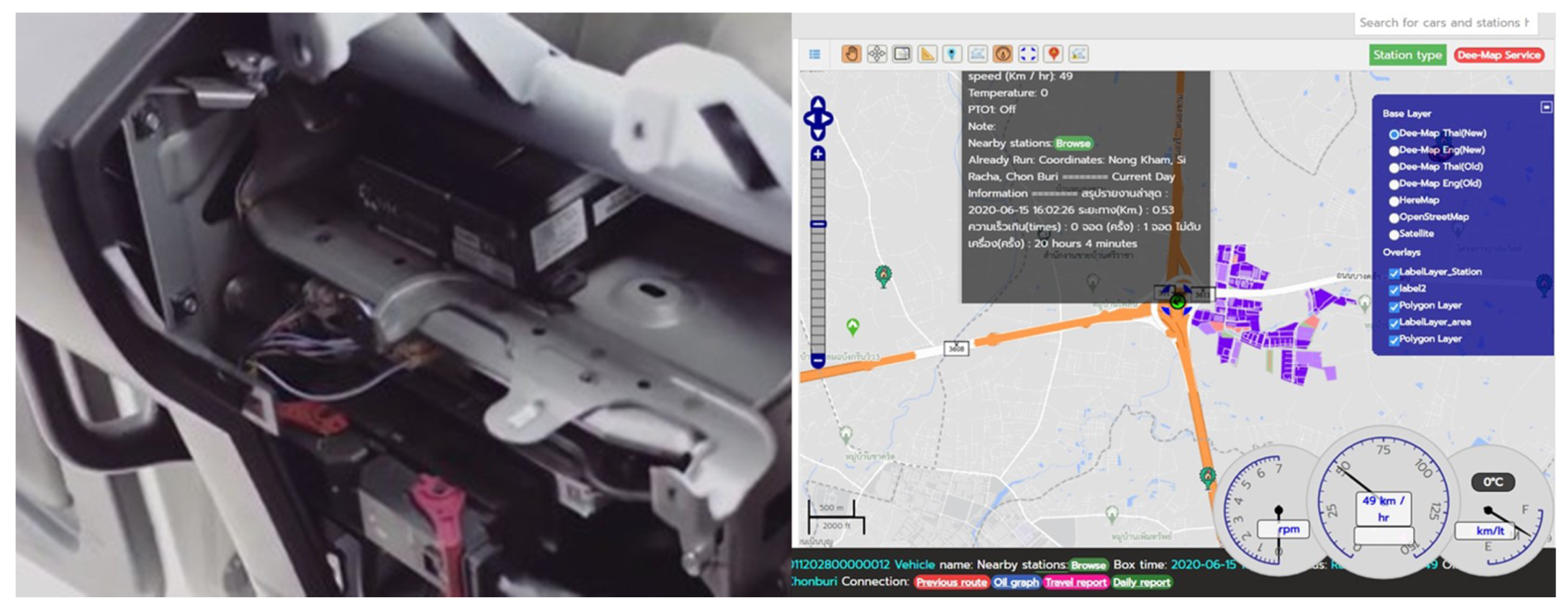Activate the yellow ruler measure tool

point(927,54)
